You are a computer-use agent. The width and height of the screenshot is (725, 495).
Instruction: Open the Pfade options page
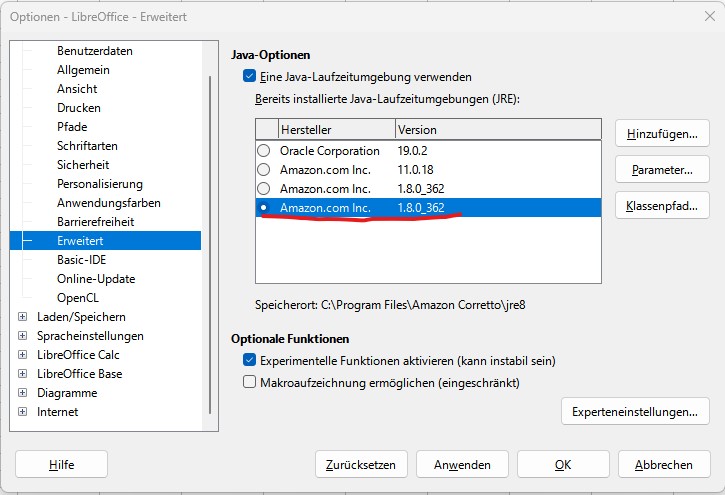click(72, 127)
